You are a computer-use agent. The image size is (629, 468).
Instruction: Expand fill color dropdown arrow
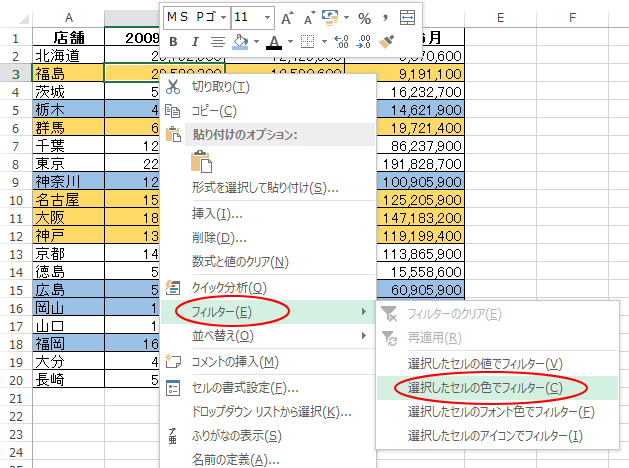pyautogui.click(x=256, y=42)
